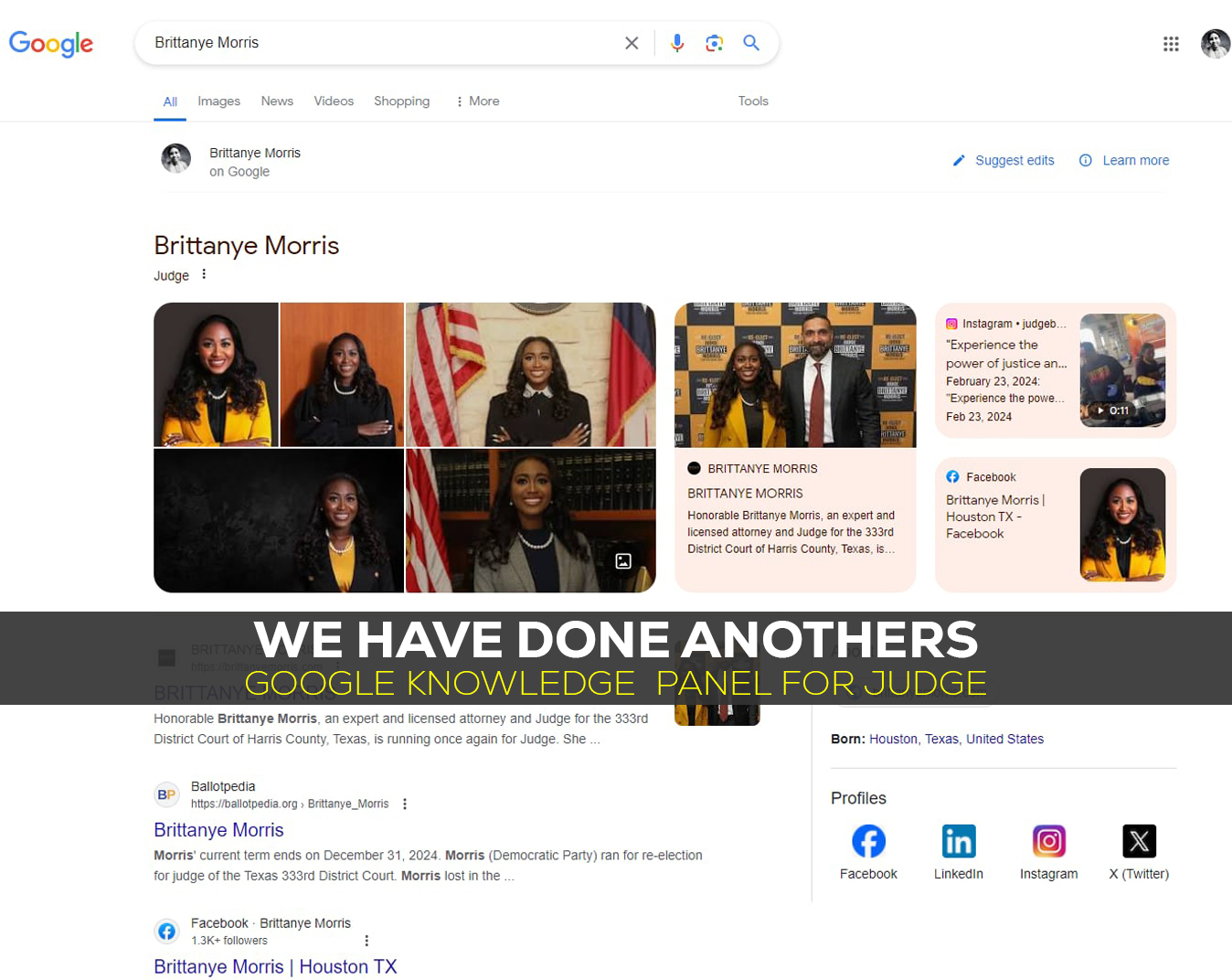Select the All results tab
Image resolution: width=1232 pixels, height=980 pixels.
[x=170, y=101]
